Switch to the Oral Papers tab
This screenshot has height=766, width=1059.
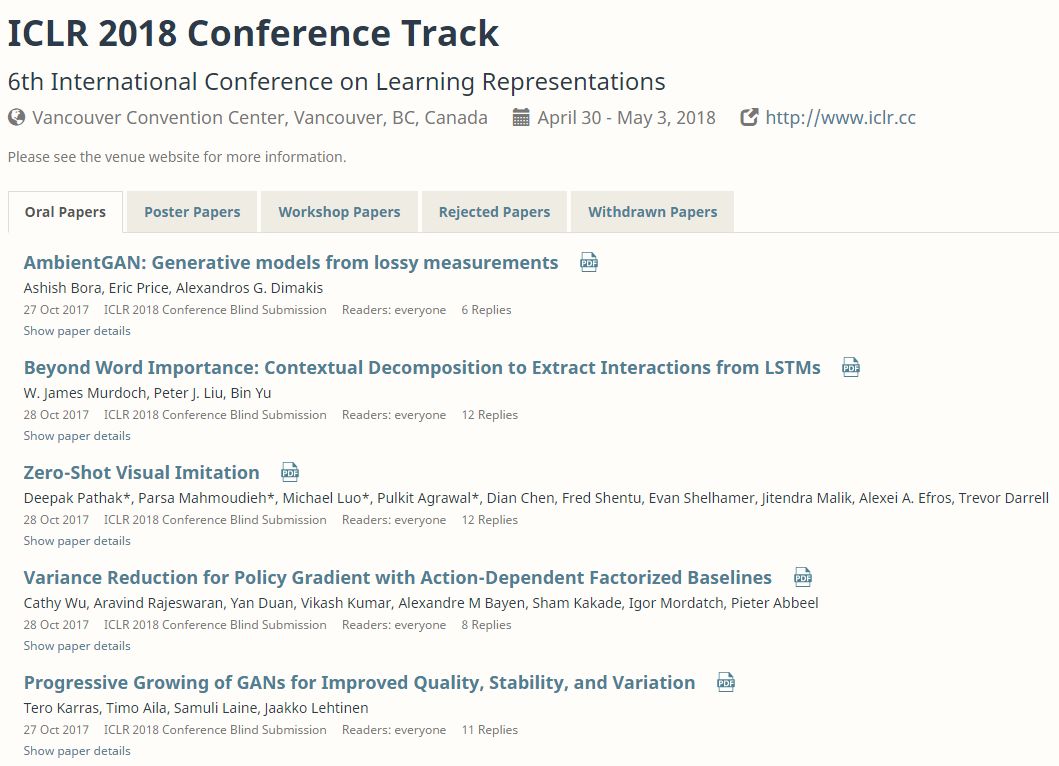click(66, 212)
